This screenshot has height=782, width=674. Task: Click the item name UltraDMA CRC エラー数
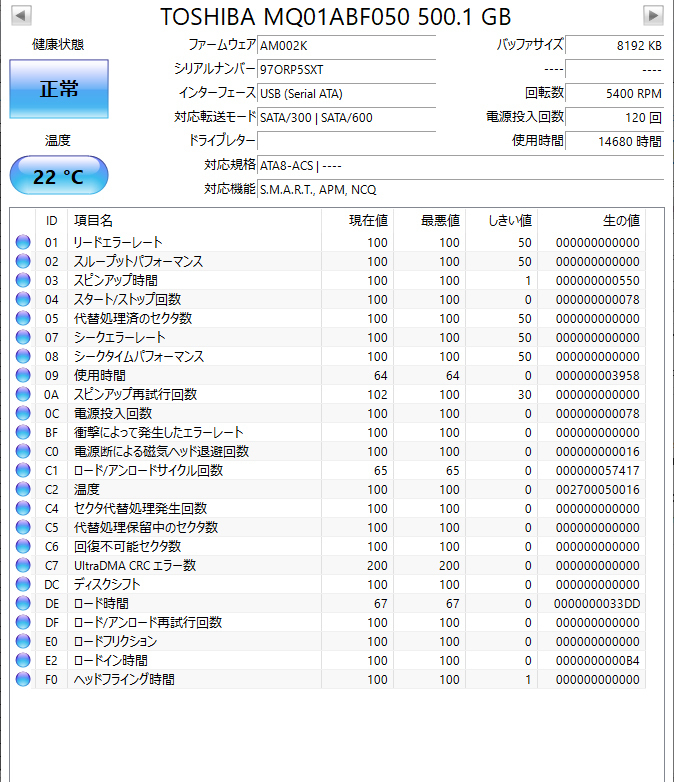point(135,566)
